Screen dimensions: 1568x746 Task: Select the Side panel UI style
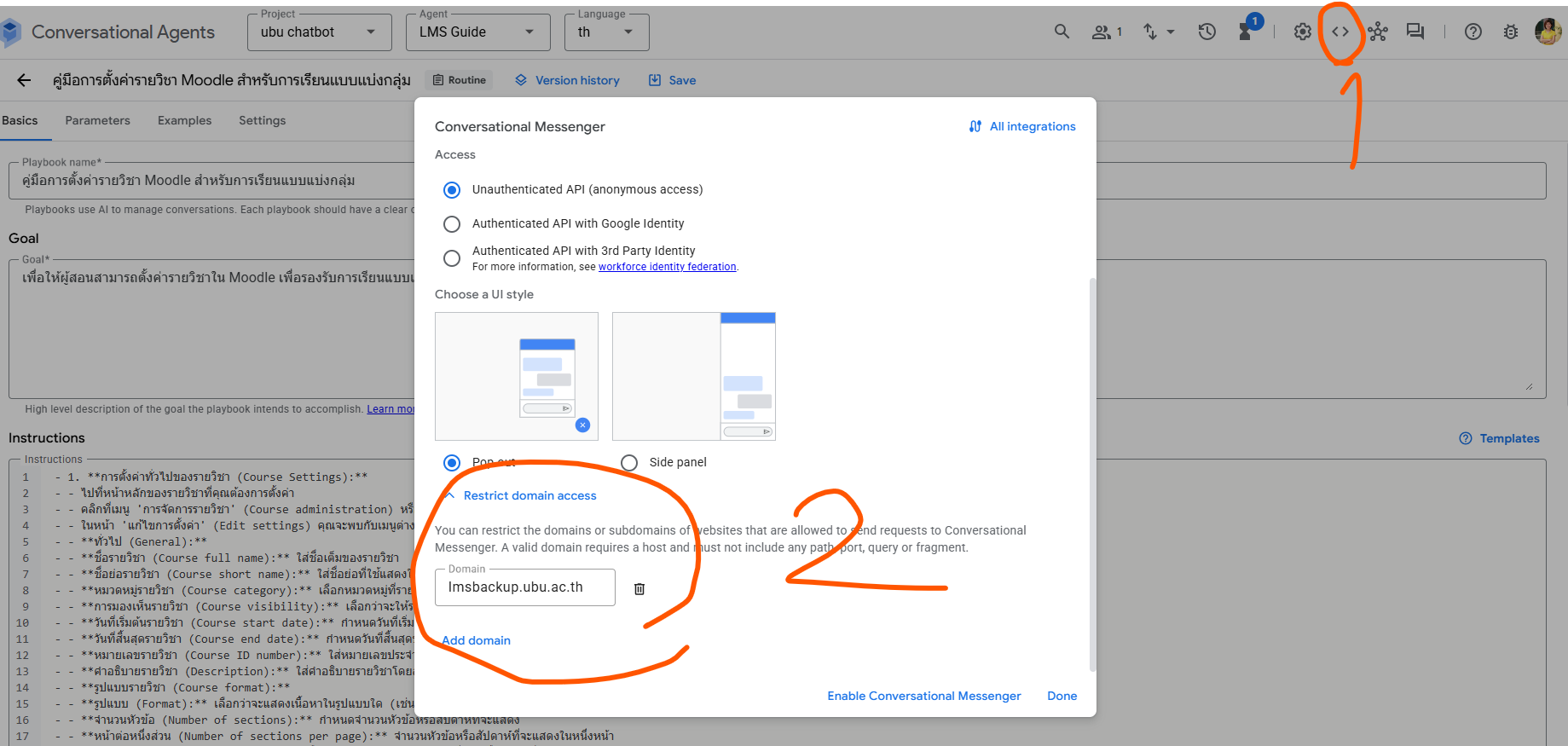click(x=629, y=463)
